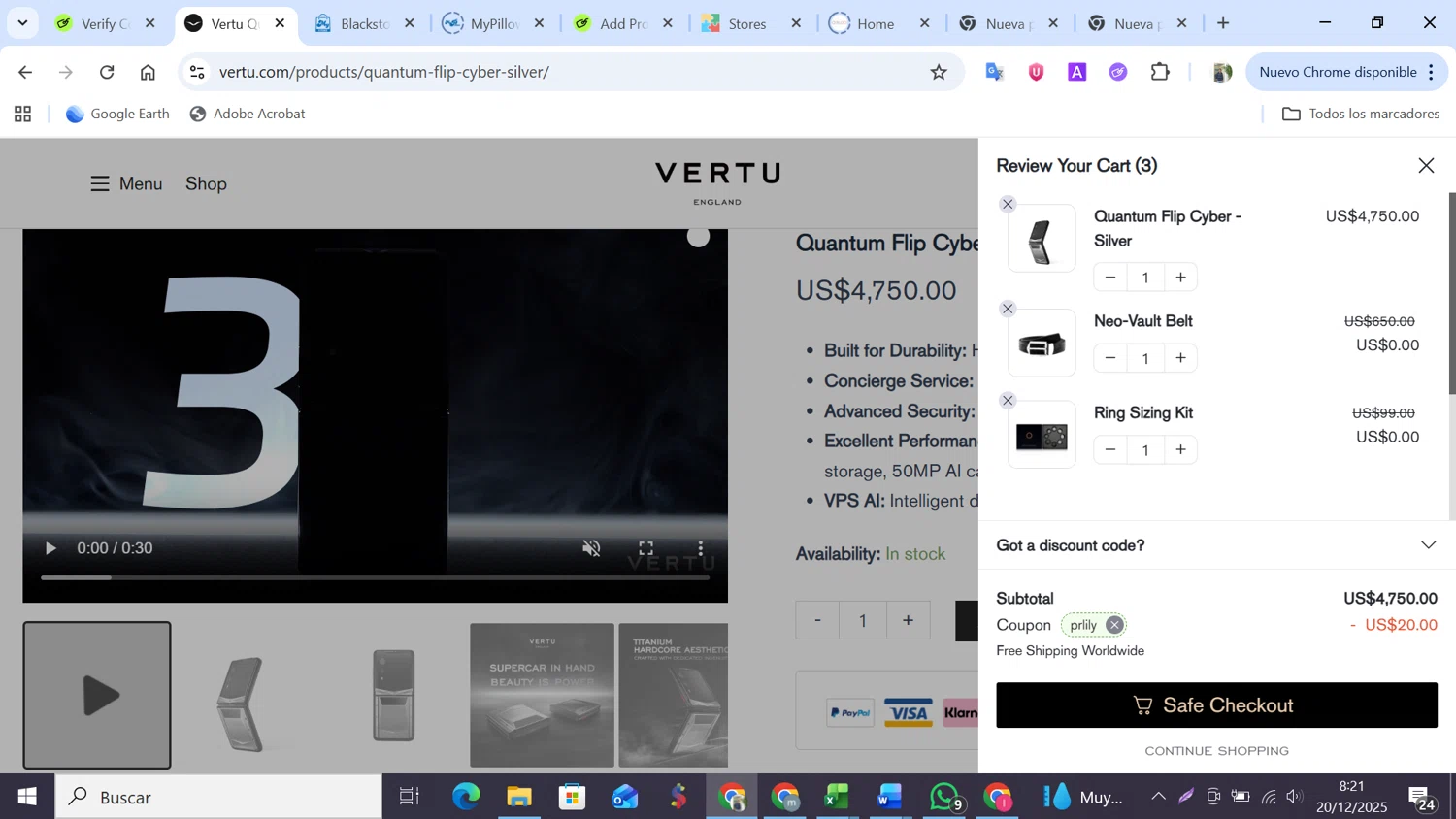
Task: Increase Neo-Vault Belt quantity
Action: coord(1180,358)
